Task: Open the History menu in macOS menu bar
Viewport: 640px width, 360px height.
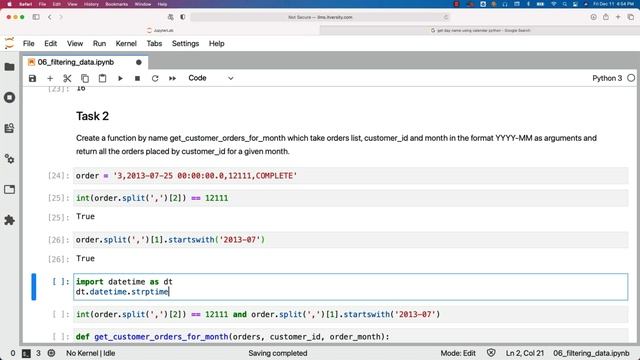Action: (x=91, y=4)
